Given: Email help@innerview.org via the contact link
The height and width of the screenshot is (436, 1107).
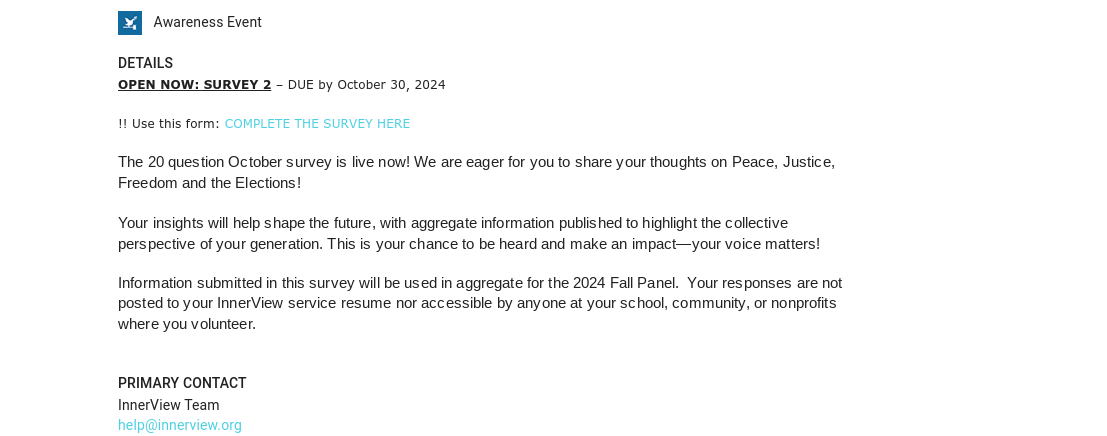Looking at the screenshot, I should 179,425.
